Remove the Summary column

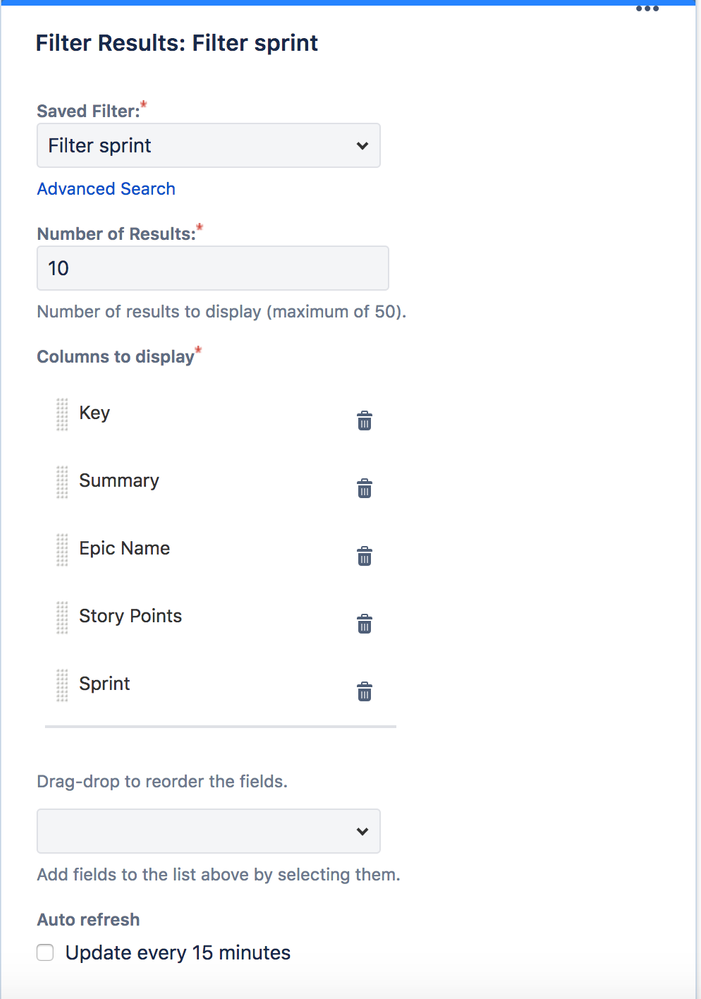coord(364,488)
